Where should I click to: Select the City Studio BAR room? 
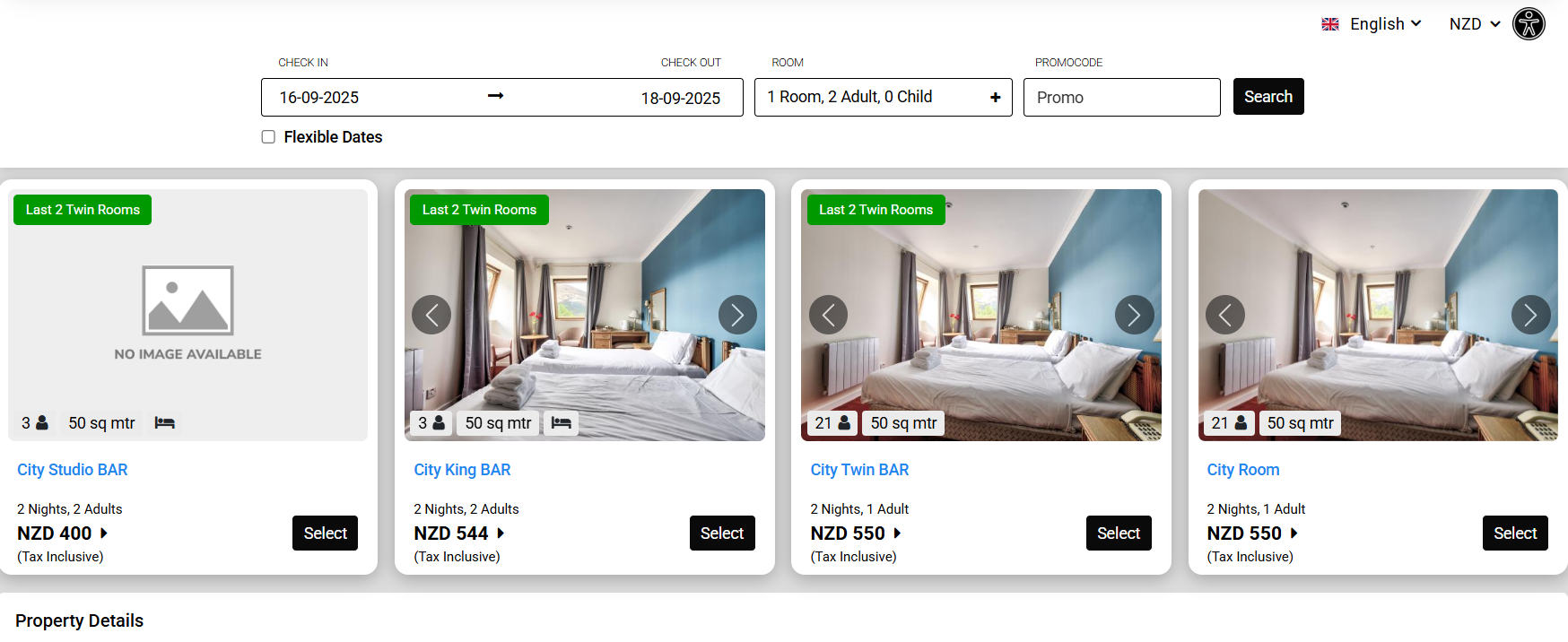point(325,533)
